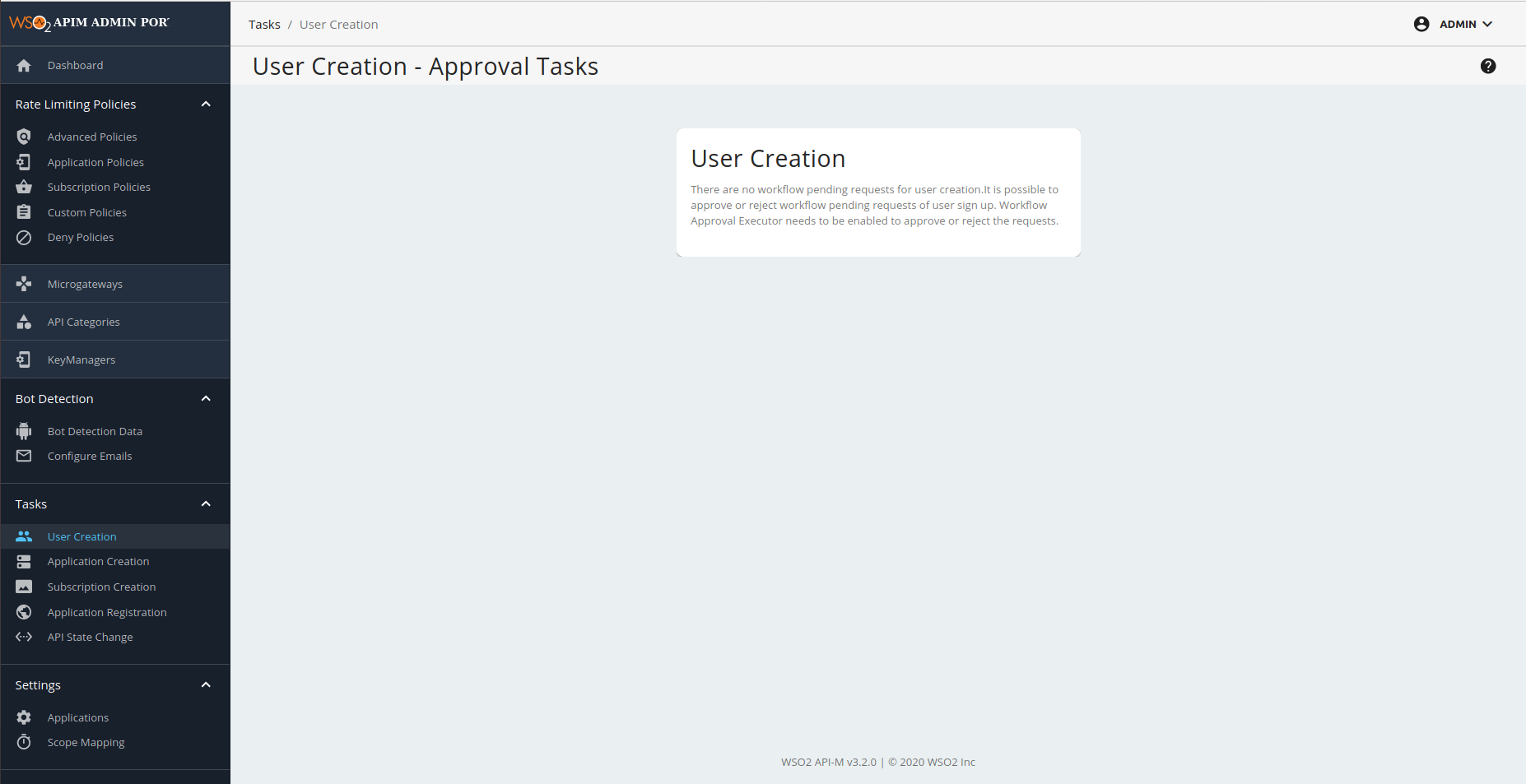Open API Categories using its icon
This screenshot has width=1526, height=784.
[24, 322]
